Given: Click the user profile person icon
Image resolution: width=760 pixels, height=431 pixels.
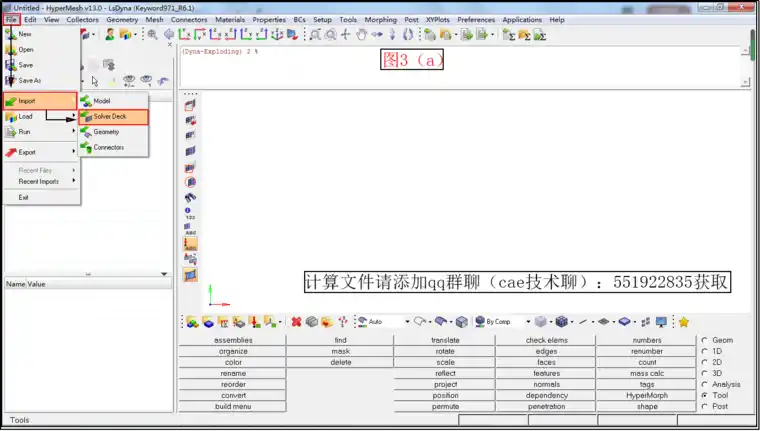Looking at the screenshot, I should coord(110,34).
